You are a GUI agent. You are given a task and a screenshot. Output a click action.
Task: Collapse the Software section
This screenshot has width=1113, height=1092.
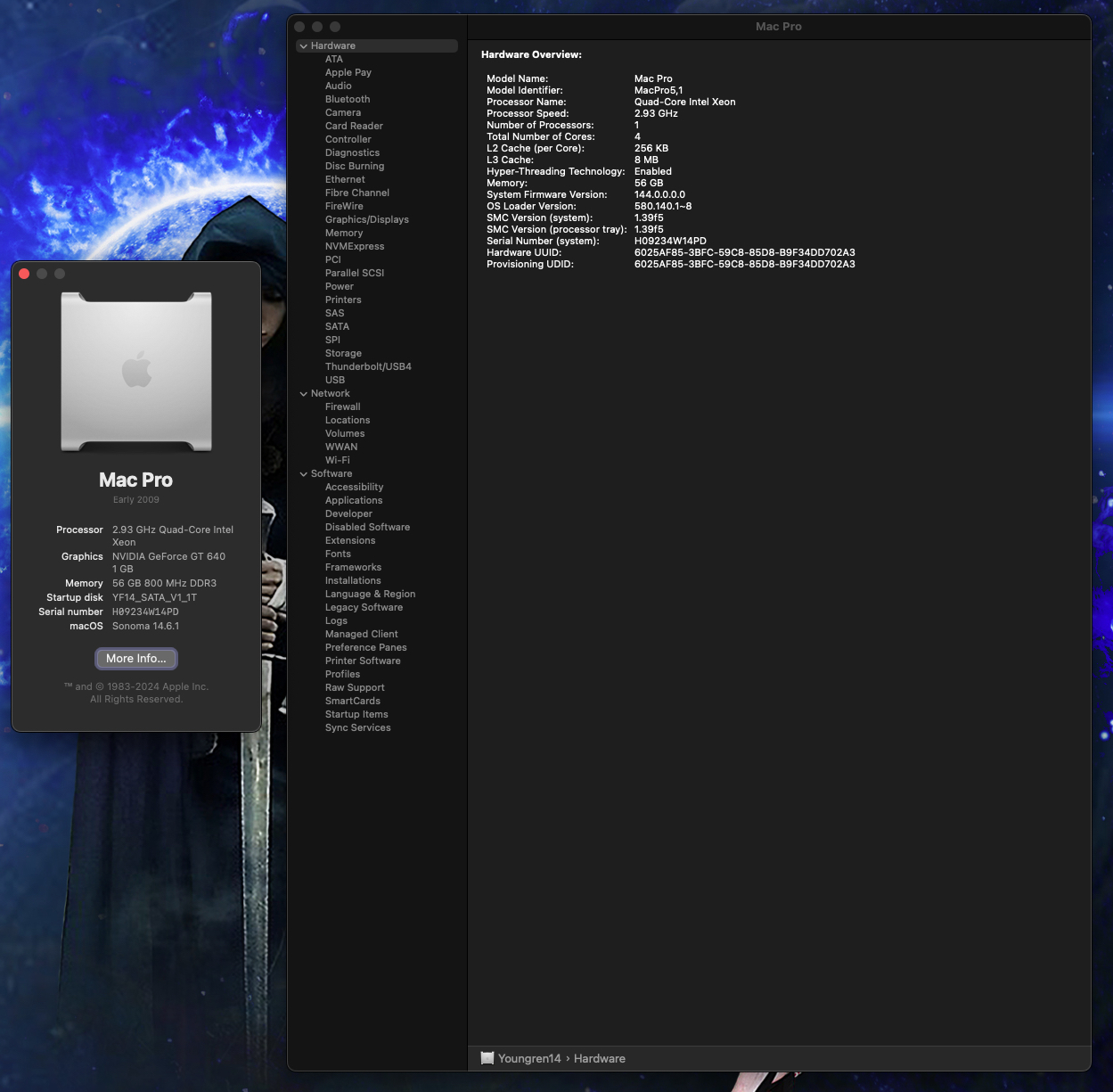[304, 473]
